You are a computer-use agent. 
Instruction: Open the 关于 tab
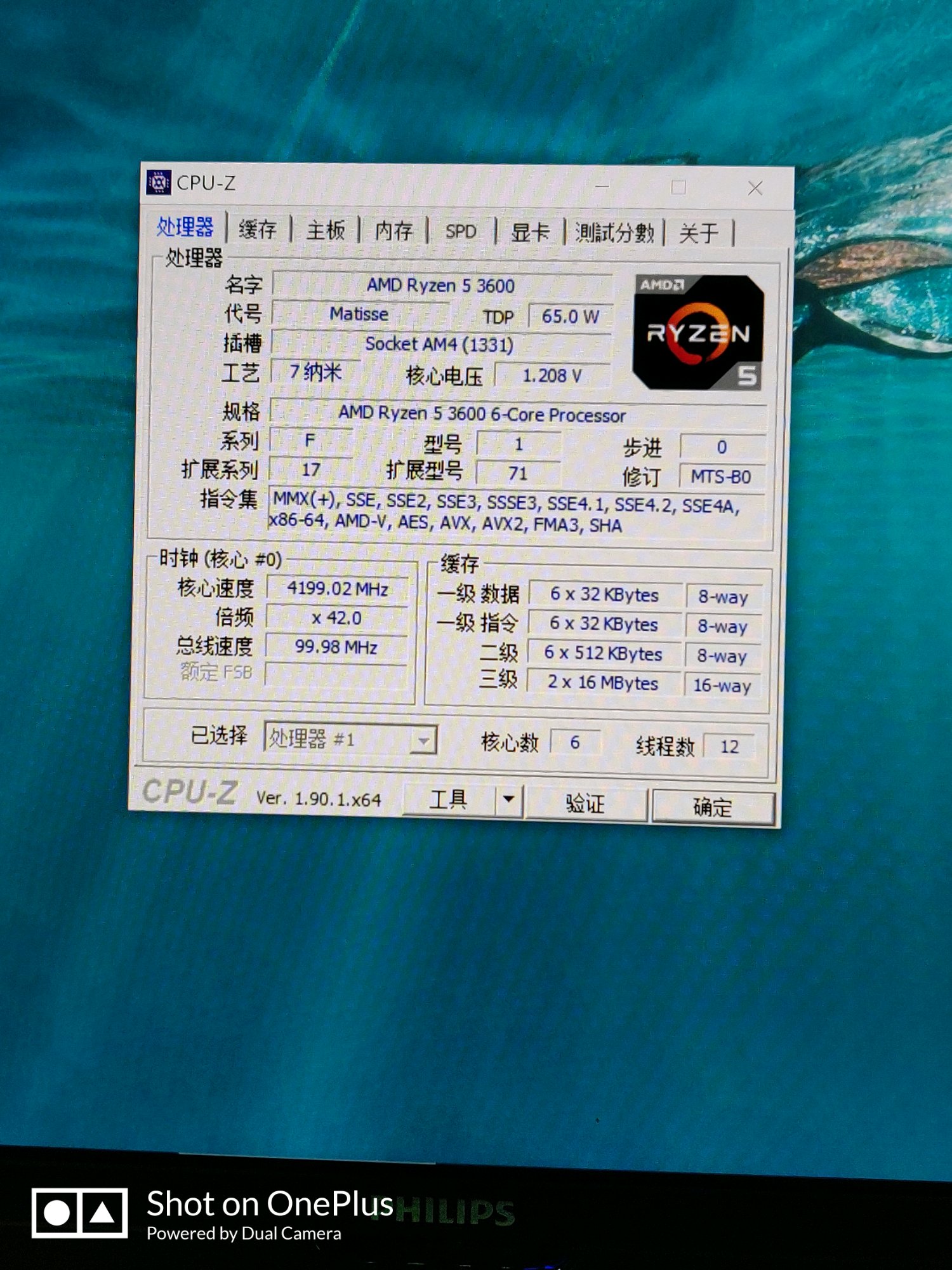tap(699, 234)
